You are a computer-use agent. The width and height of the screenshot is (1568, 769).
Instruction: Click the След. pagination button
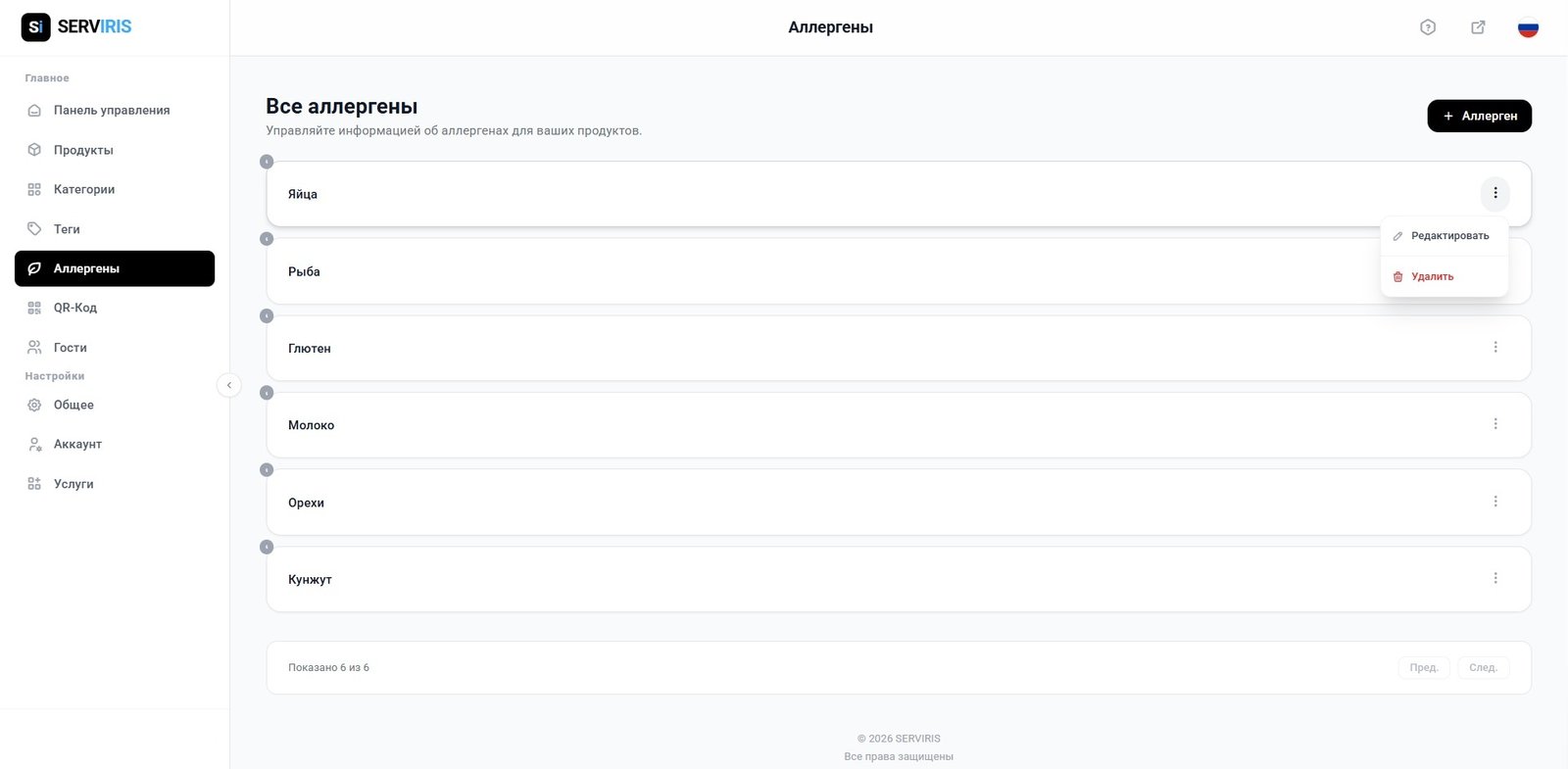1483,668
